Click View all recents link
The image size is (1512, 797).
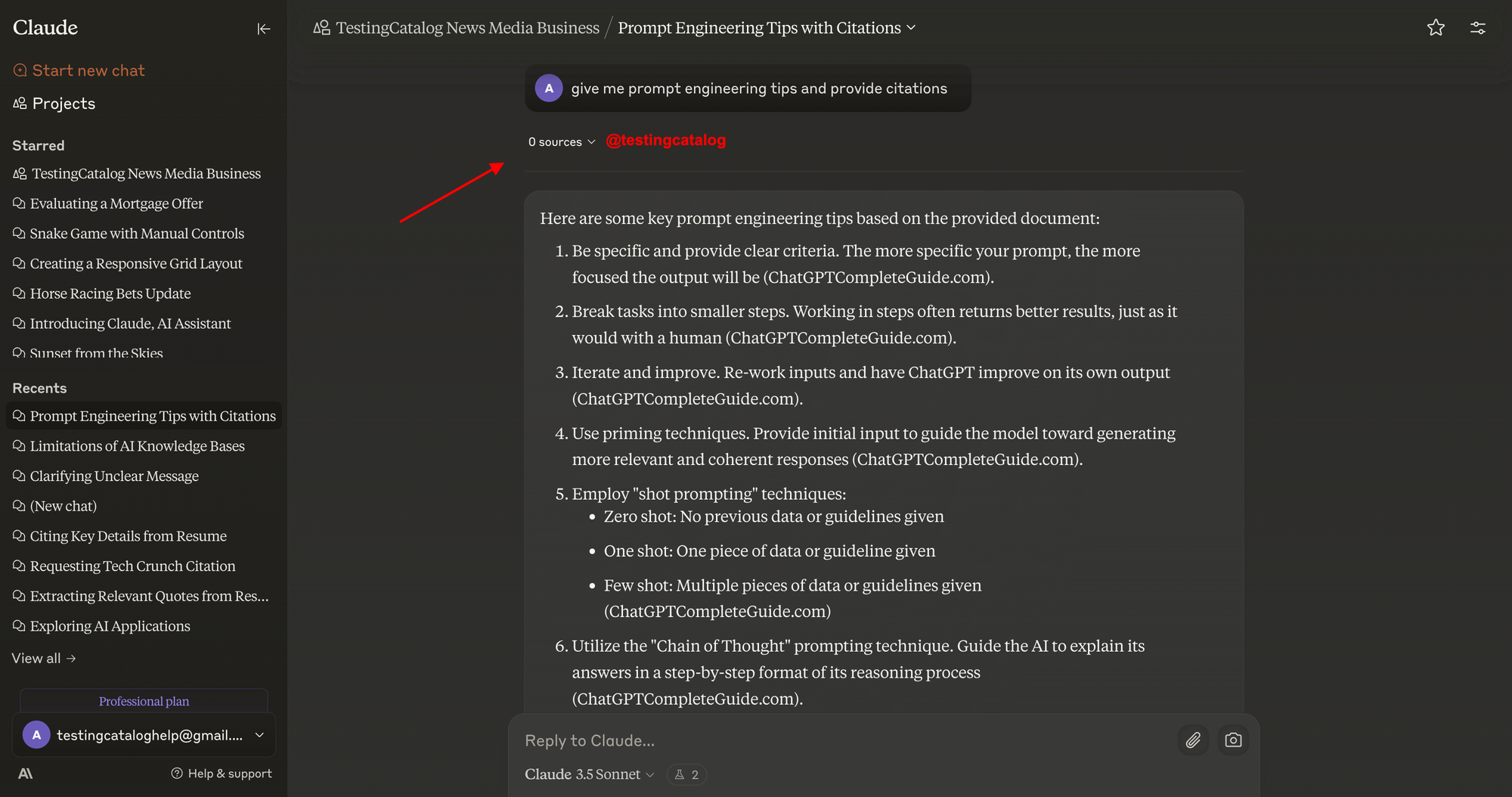(44, 659)
